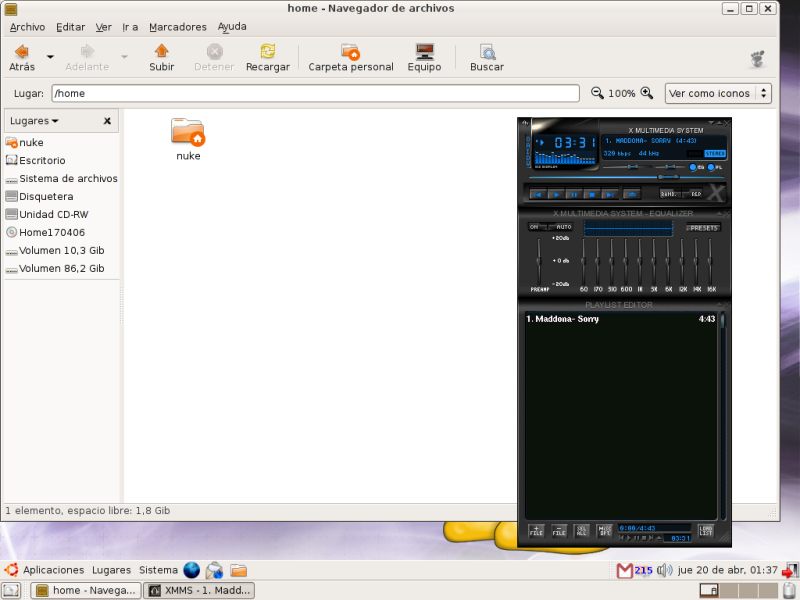The height and width of the screenshot is (600, 800).
Task: Select Volumen 86,2 Gib in sidebar
Action: (55, 268)
